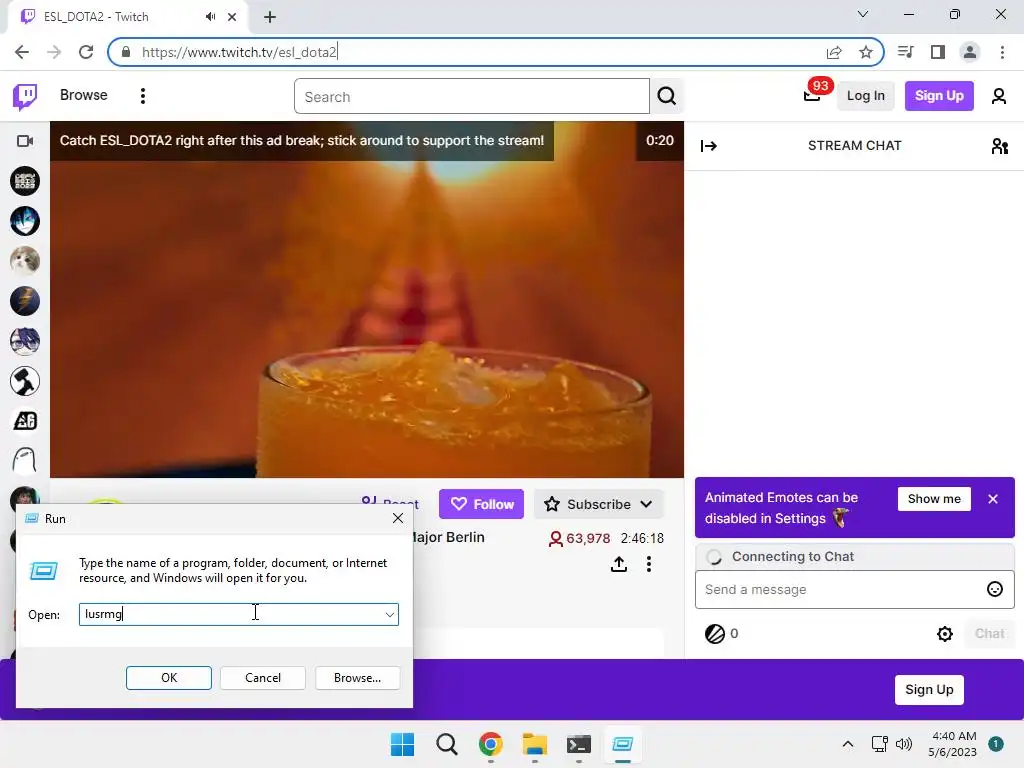
Task: Focus the Twitch Search field
Action: click(472, 97)
